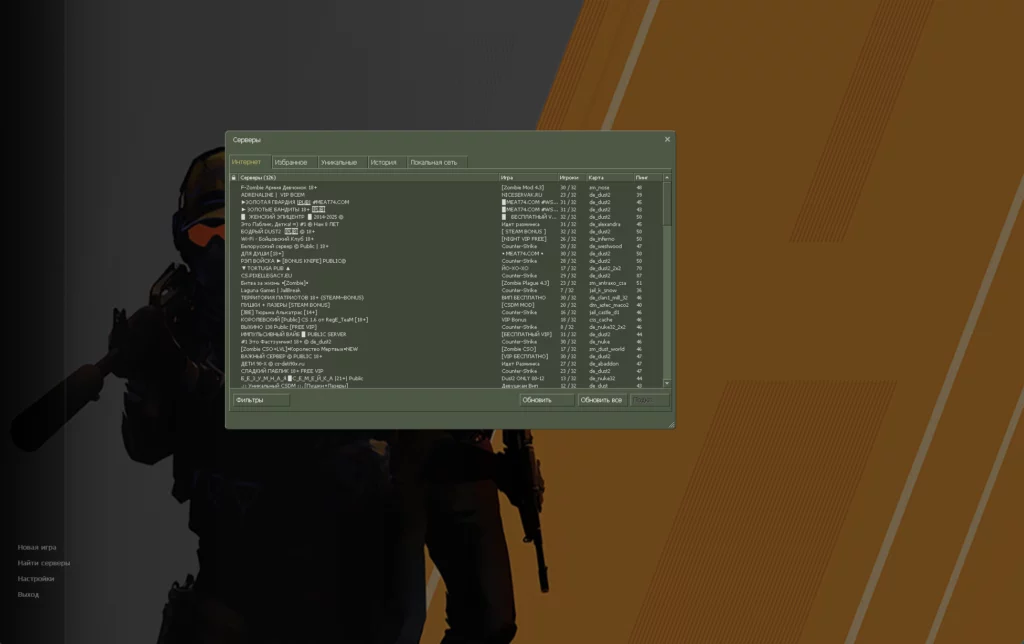1024x644 pixels.
Task: Select the Тюрьма Алькатрас [14+] server
Action: (446, 312)
